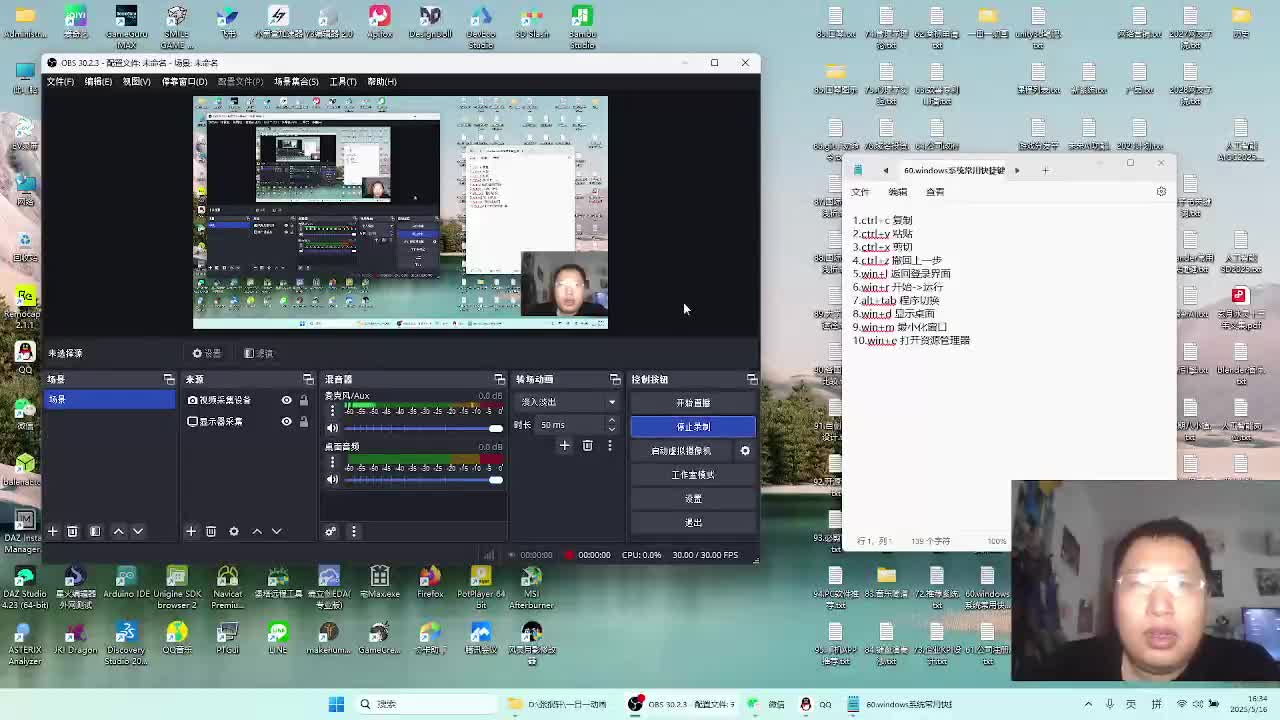The image size is (1280, 720).
Task: Select 视频采集设备 source row
Action: (x=249, y=400)
